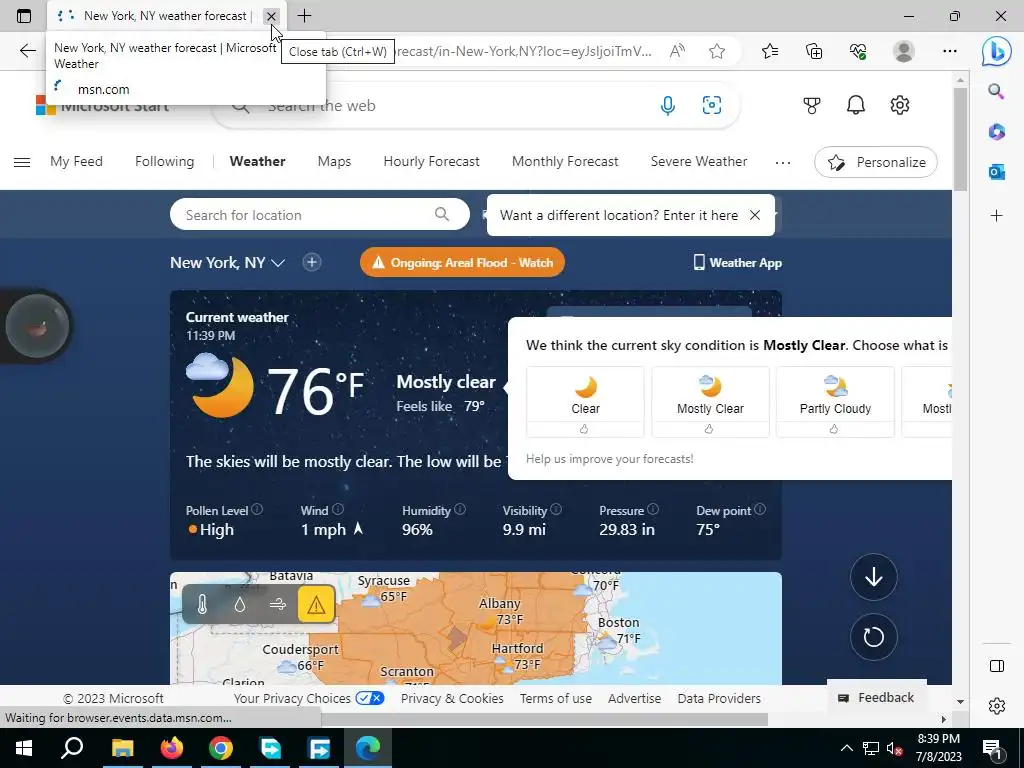Show more navigation items ellipsis
The image size is (1024, 768).
[782, 162]
